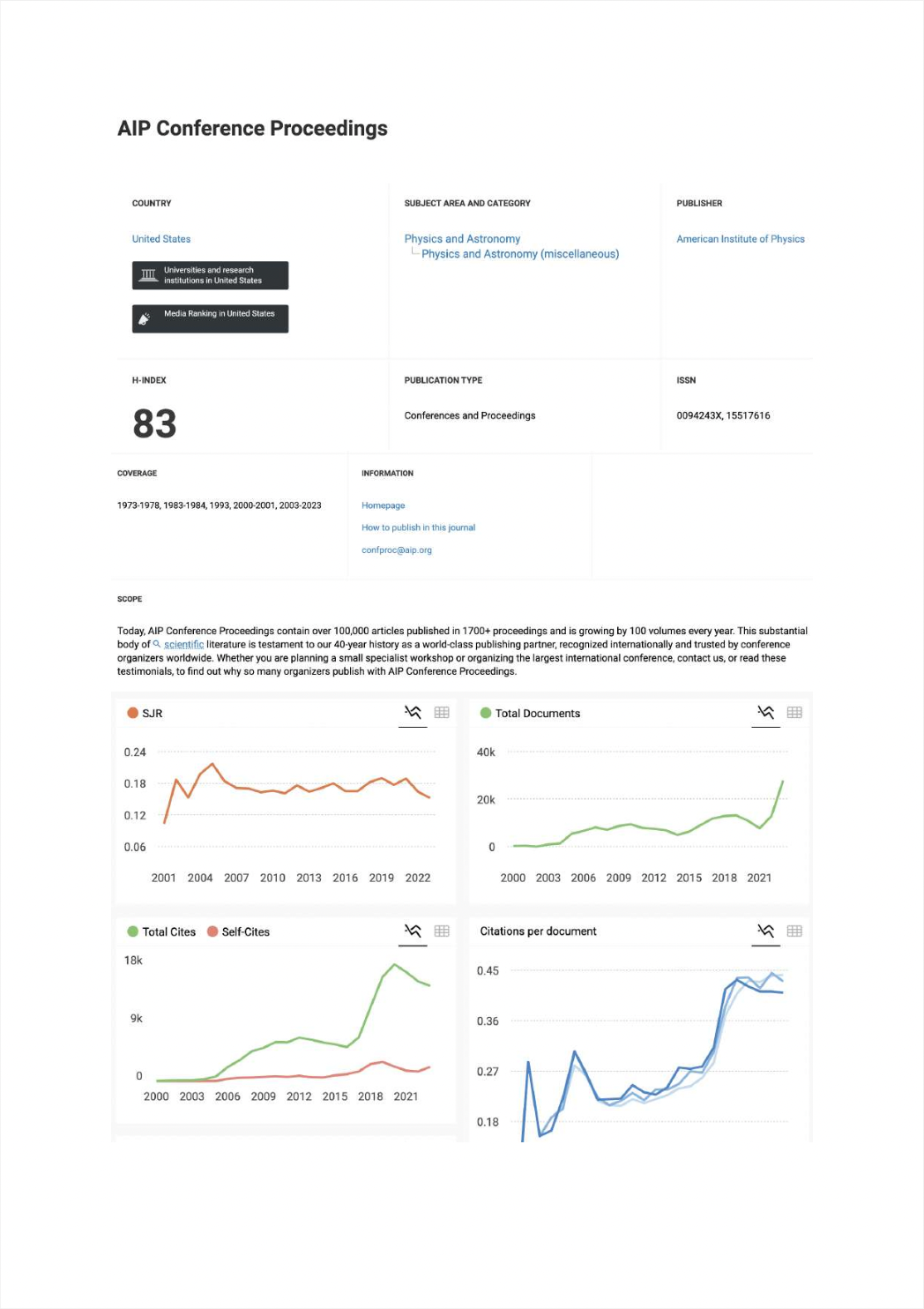Image resolution: width=924 pixels, height=1309 pixels.
Task: Visit American Institute of Physics publisher link
Action: click(741, 239)
